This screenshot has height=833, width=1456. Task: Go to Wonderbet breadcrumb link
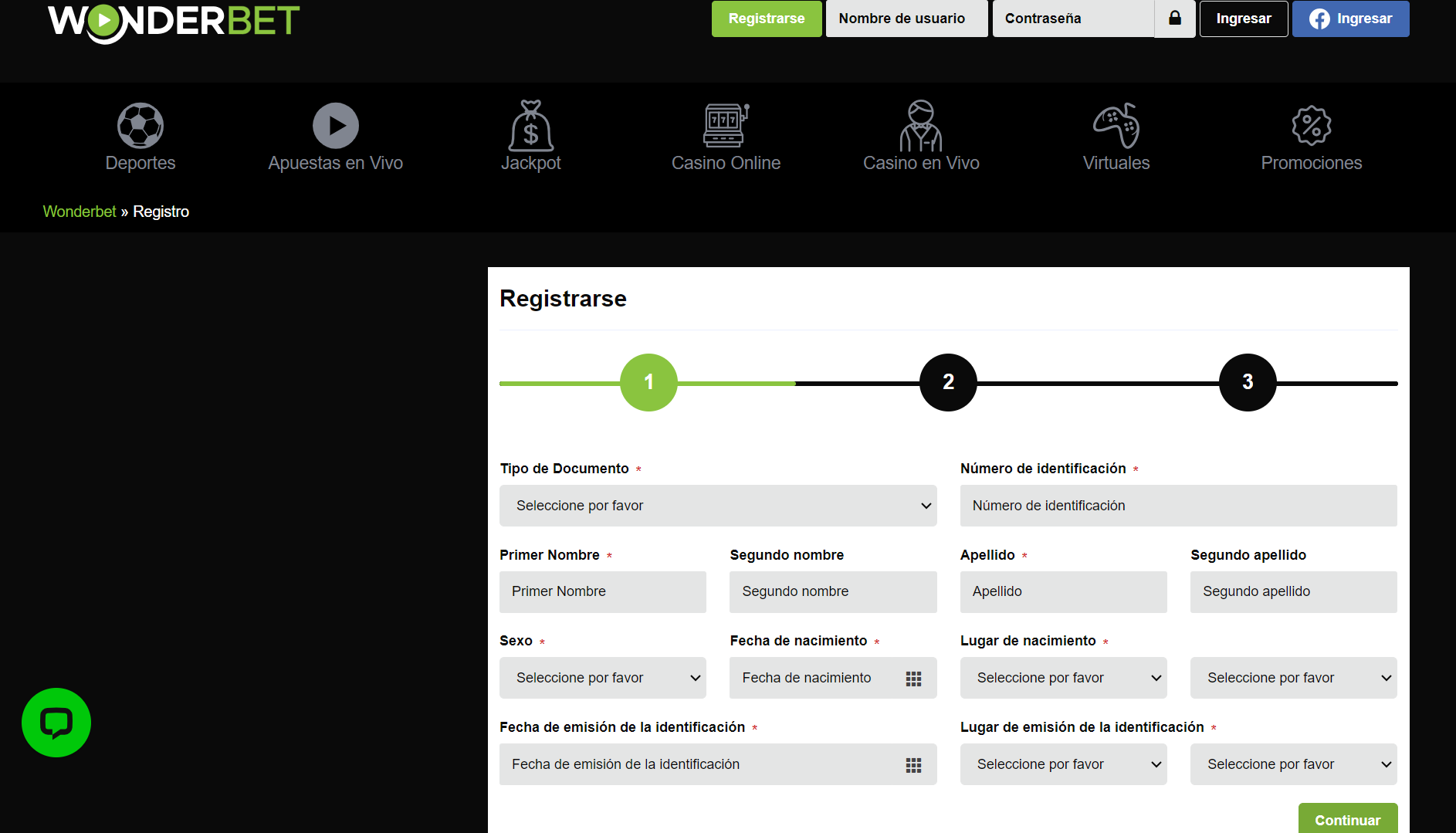point(80,212)
